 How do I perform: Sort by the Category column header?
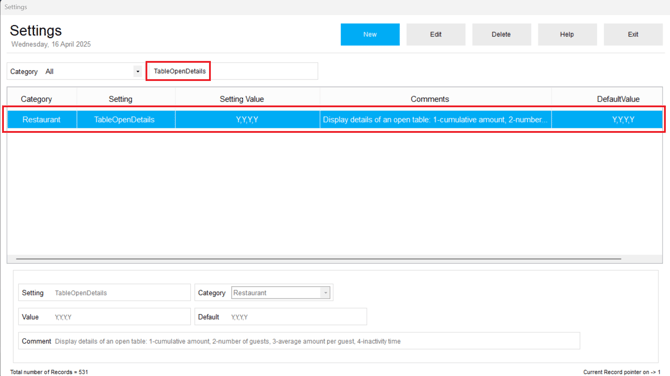(x=36, y=99)
